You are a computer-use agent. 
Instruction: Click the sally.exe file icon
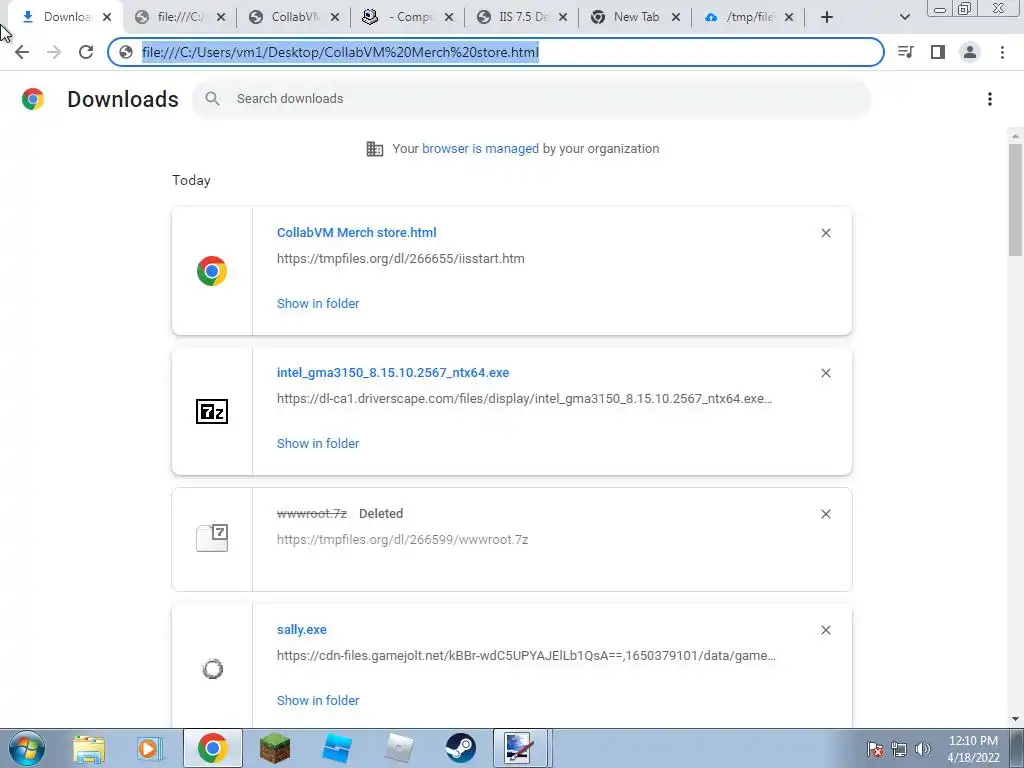pyautogui.click(x=212, y=669)
